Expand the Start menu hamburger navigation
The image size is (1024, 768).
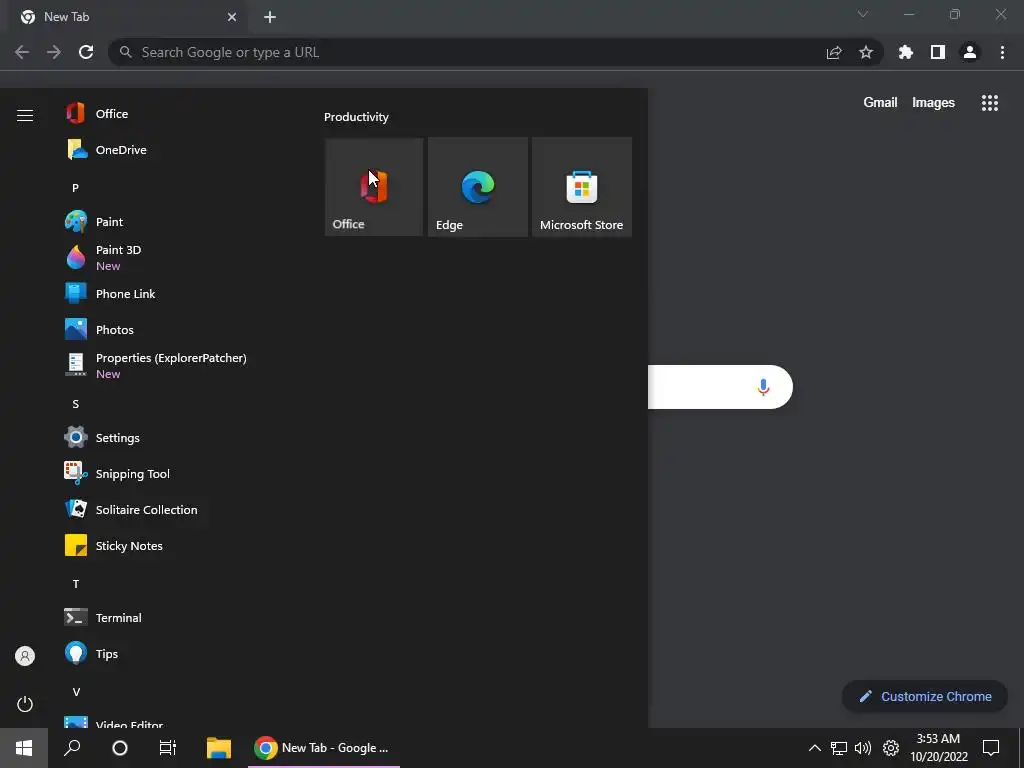25,116
